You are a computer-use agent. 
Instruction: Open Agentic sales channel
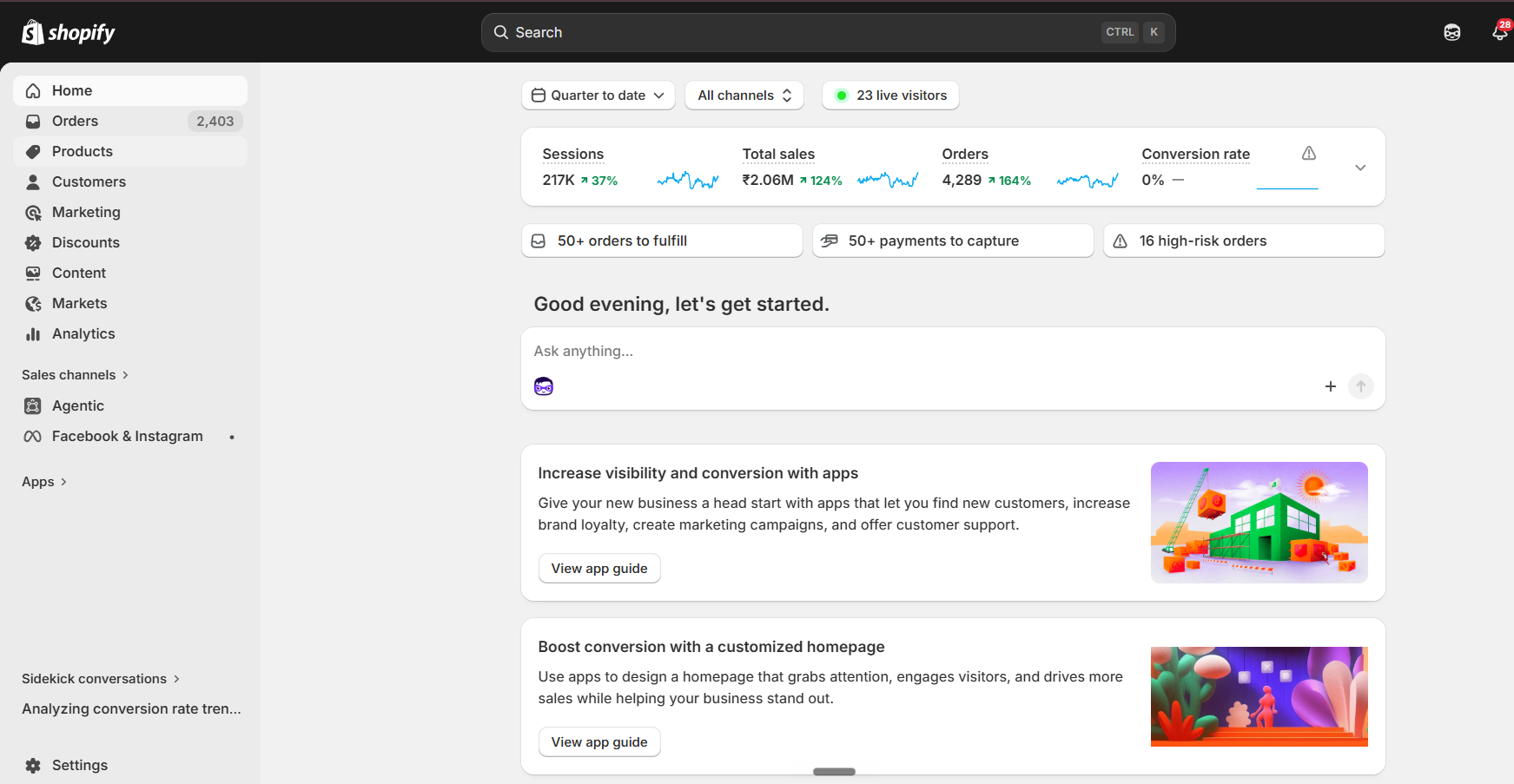(130, 405)
